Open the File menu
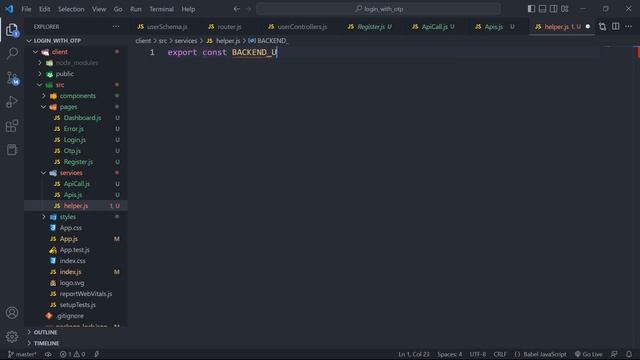Viewport: 640px width, 360px height. click(x=26, y=9)
